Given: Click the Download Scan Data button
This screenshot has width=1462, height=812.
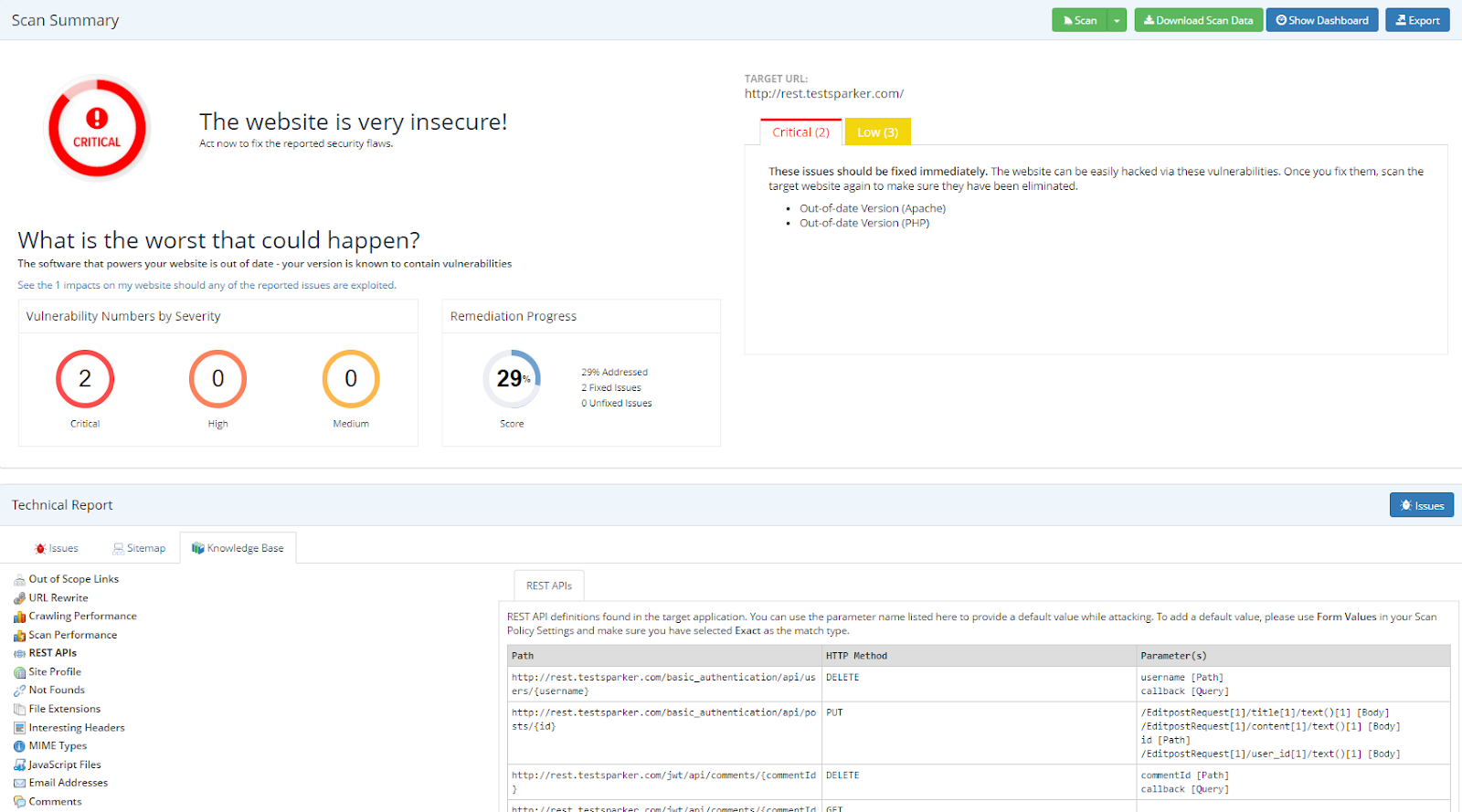Looking at the screenshot, I should [x=1198, y=20].
